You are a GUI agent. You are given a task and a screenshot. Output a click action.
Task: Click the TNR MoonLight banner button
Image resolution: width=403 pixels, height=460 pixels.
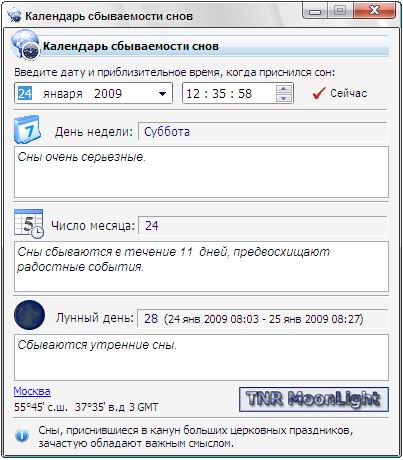[x=314, y=399]
